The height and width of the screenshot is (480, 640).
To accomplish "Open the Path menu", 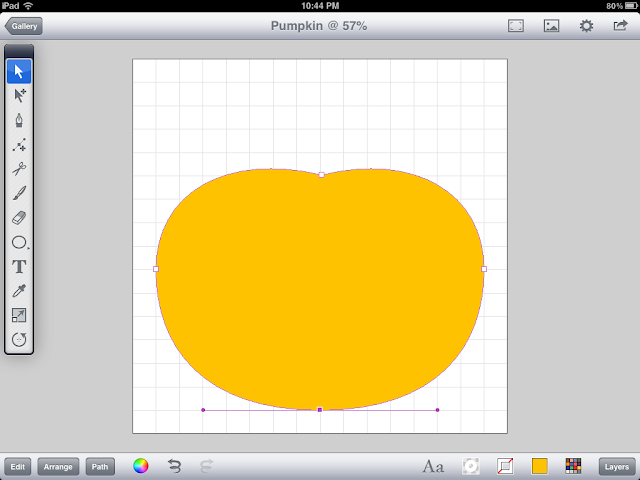I will tap(100, 467).
